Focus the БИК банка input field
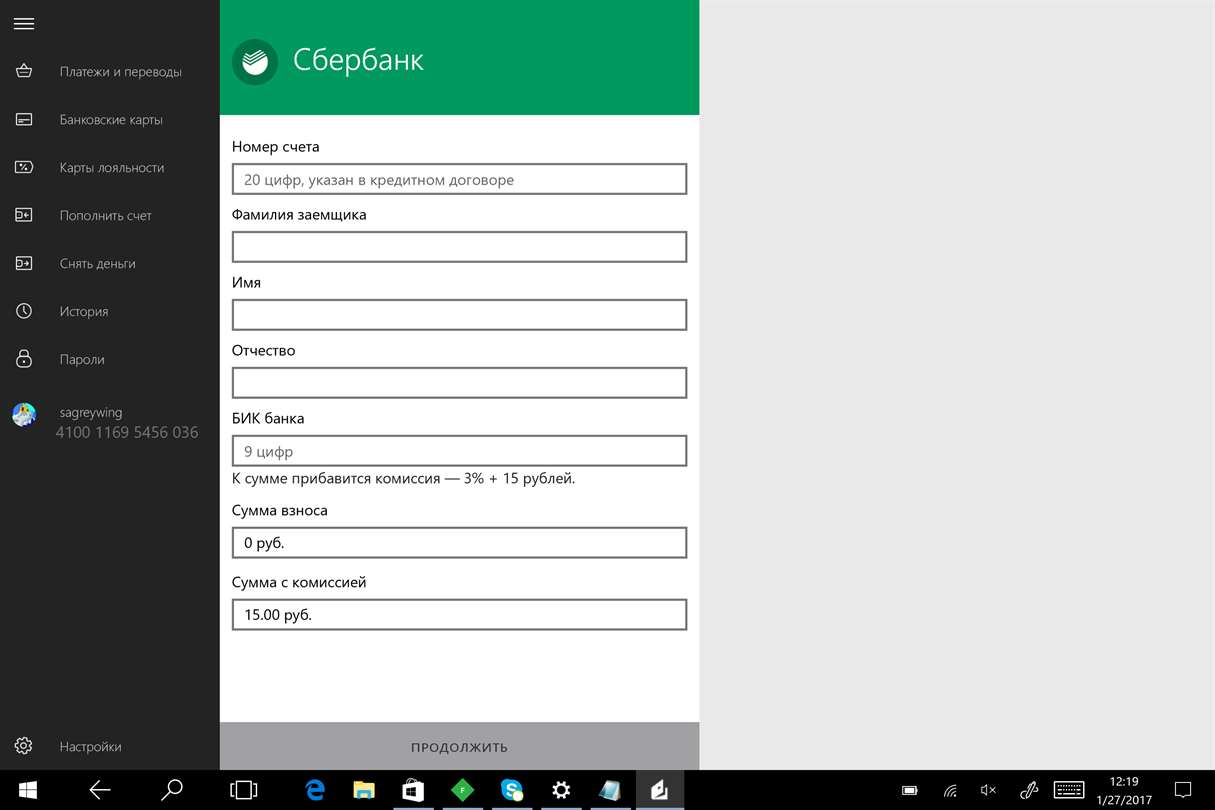 [459, 451]
